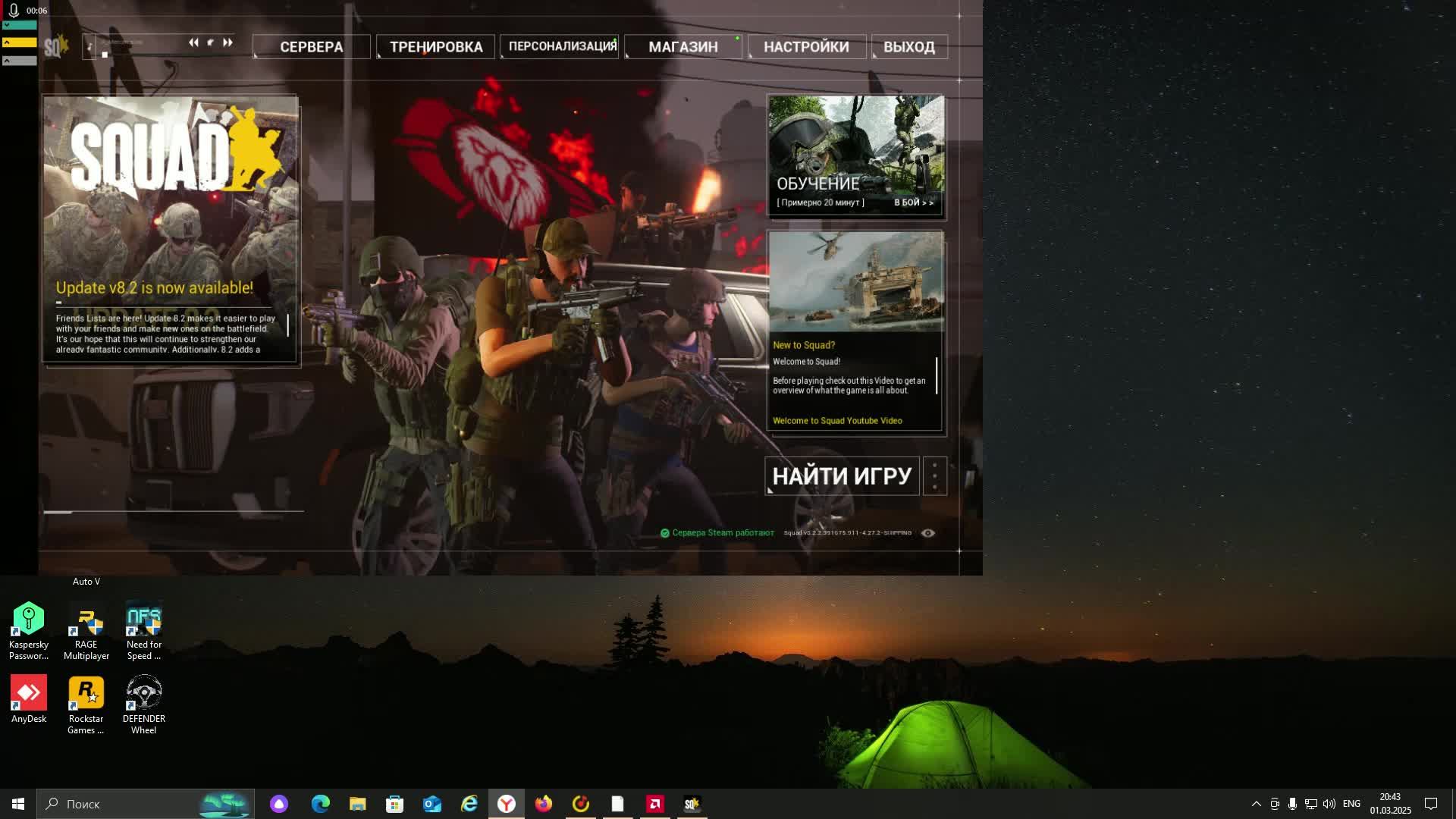The width and height of the screenshot is (1456, 819).
Task: Expand the teal chevron panel
Action: click(x=19, y=25)
